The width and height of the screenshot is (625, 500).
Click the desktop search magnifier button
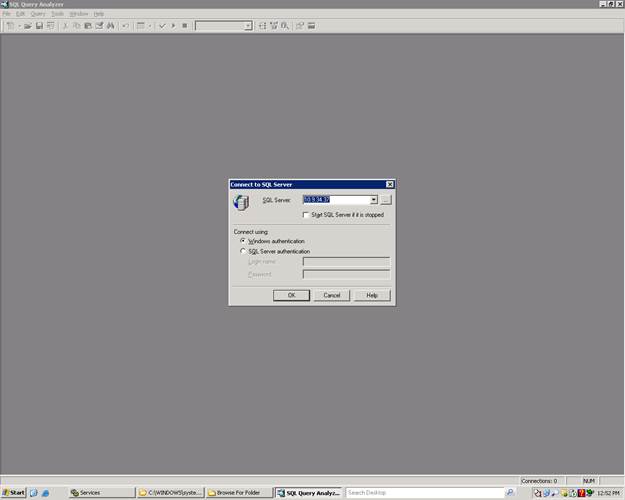click(x=510, y=492)
